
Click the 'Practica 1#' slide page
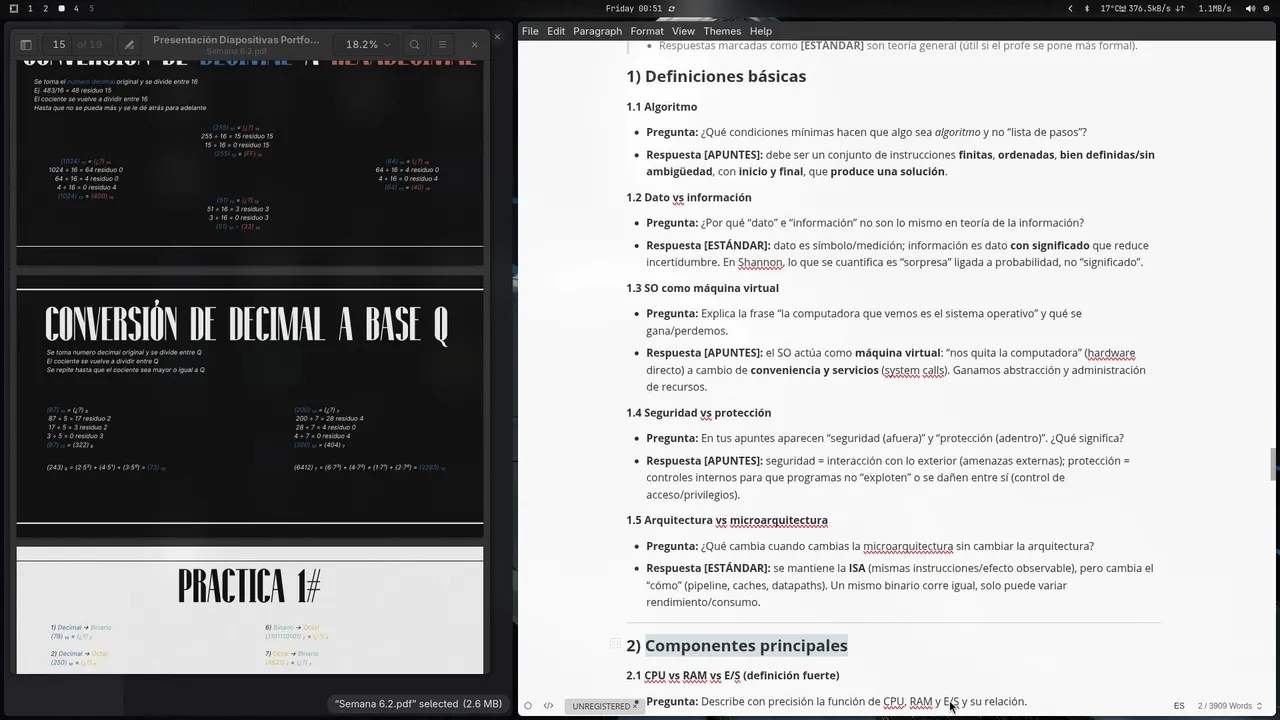tap(250, 610)
